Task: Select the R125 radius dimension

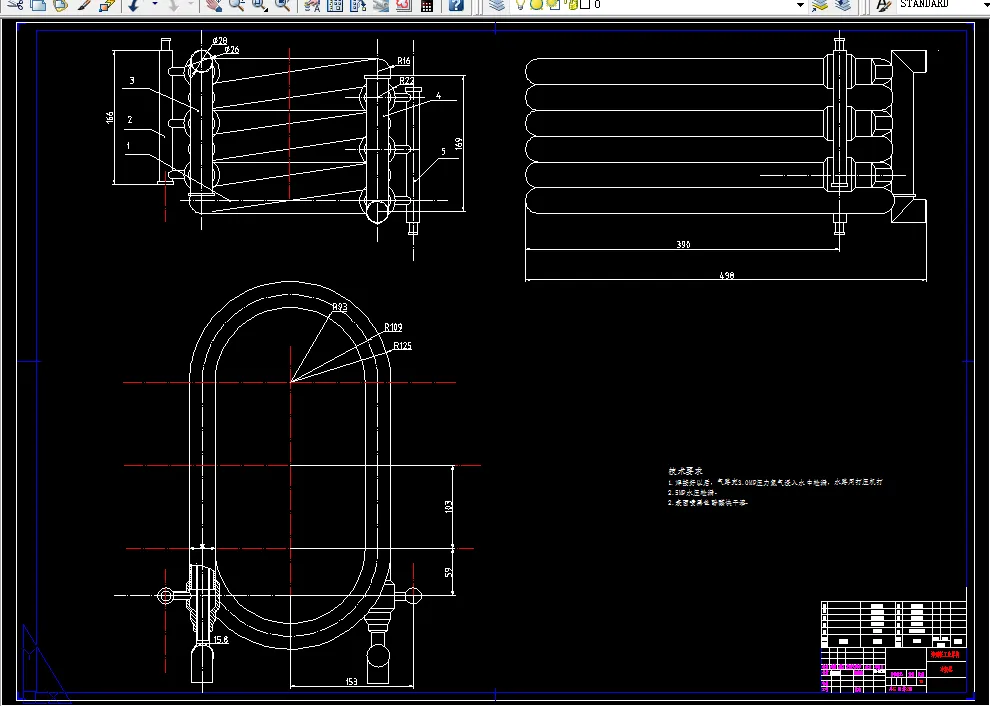Action: [x=403, y=345]
